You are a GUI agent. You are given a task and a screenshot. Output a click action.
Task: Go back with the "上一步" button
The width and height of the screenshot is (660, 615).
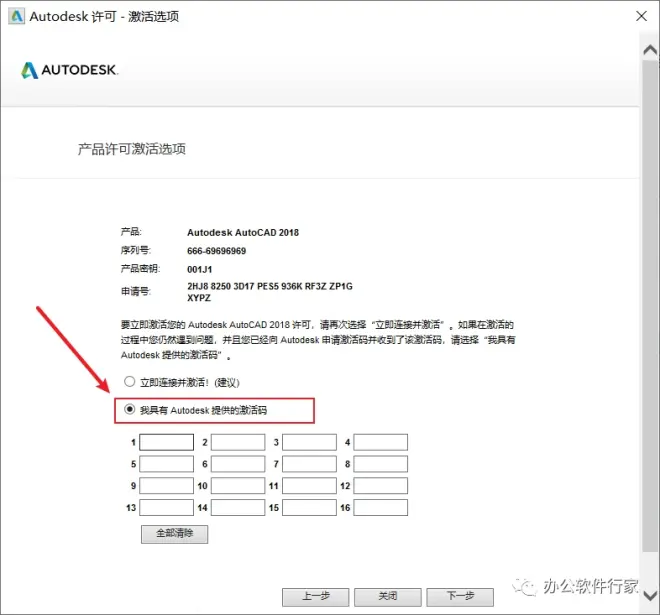pos(316,596)
